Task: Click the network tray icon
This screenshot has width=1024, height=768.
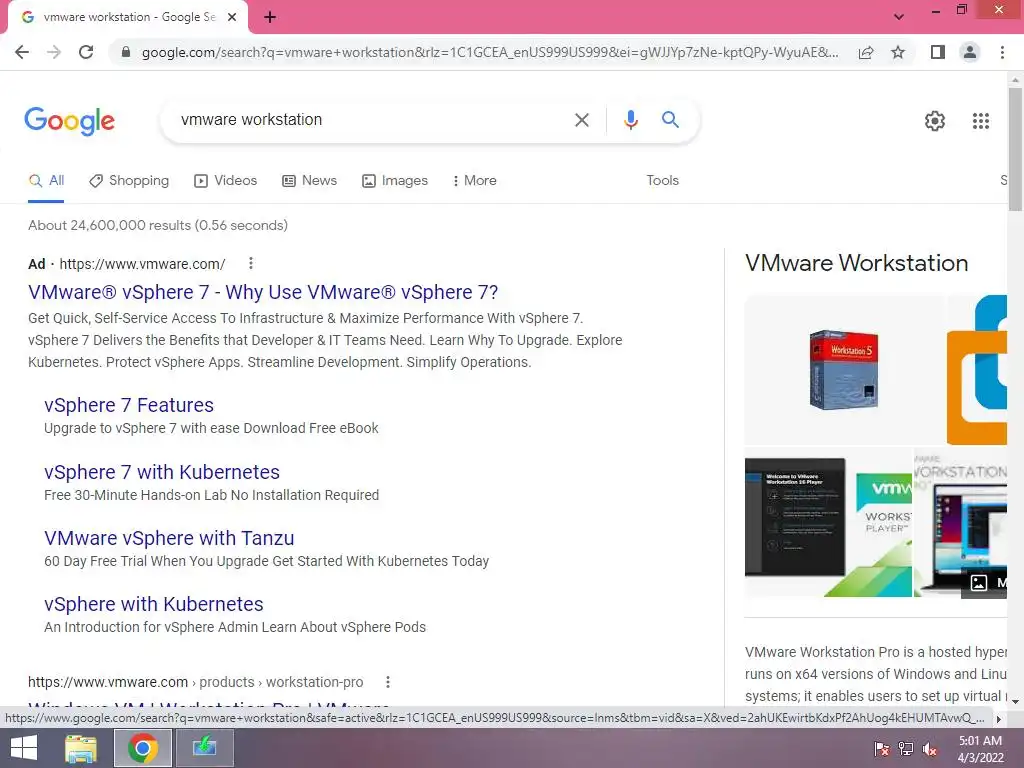Action: [x=906, y=749]
